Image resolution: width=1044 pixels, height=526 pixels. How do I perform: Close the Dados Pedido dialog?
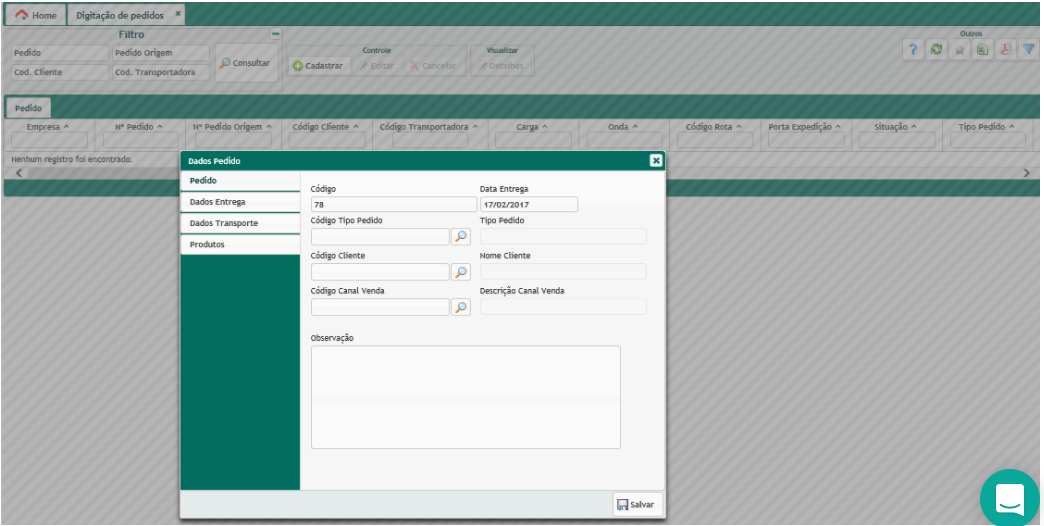655,160
